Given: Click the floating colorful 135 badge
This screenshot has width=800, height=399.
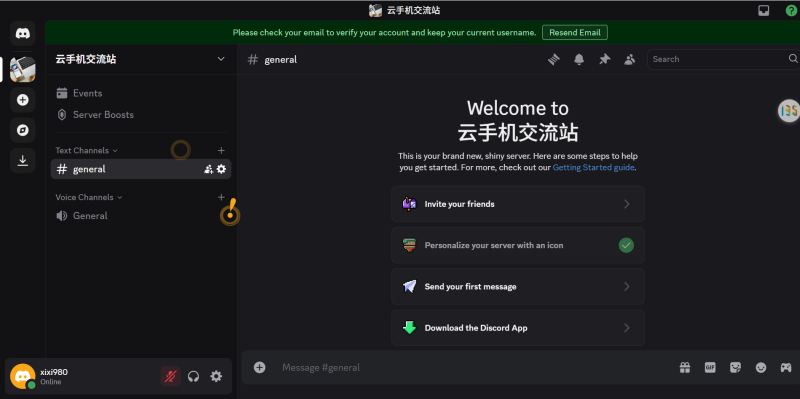Looking at the screenshot, I should (789, 111).
